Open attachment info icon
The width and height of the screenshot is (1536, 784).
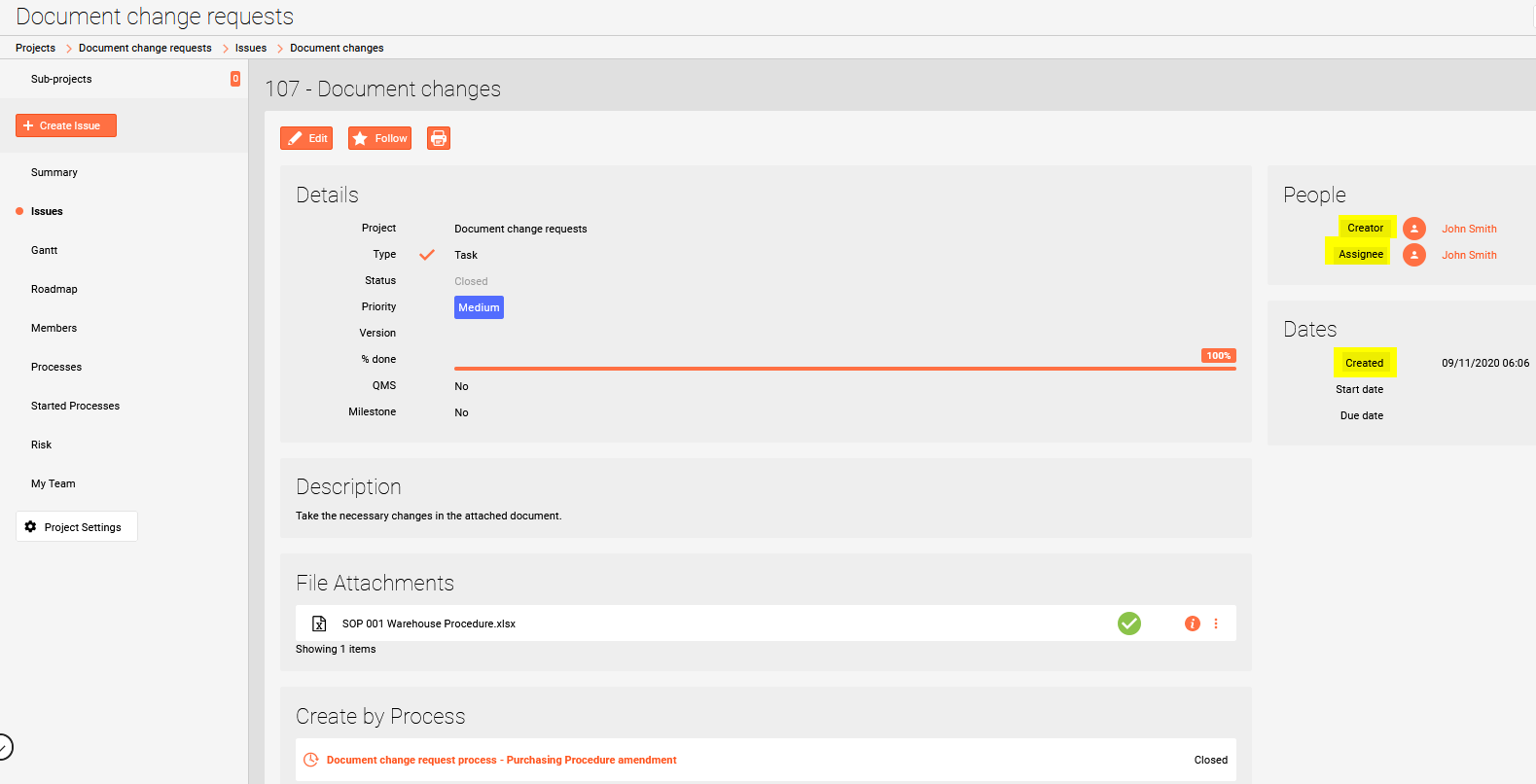[x=1192, y=624]
